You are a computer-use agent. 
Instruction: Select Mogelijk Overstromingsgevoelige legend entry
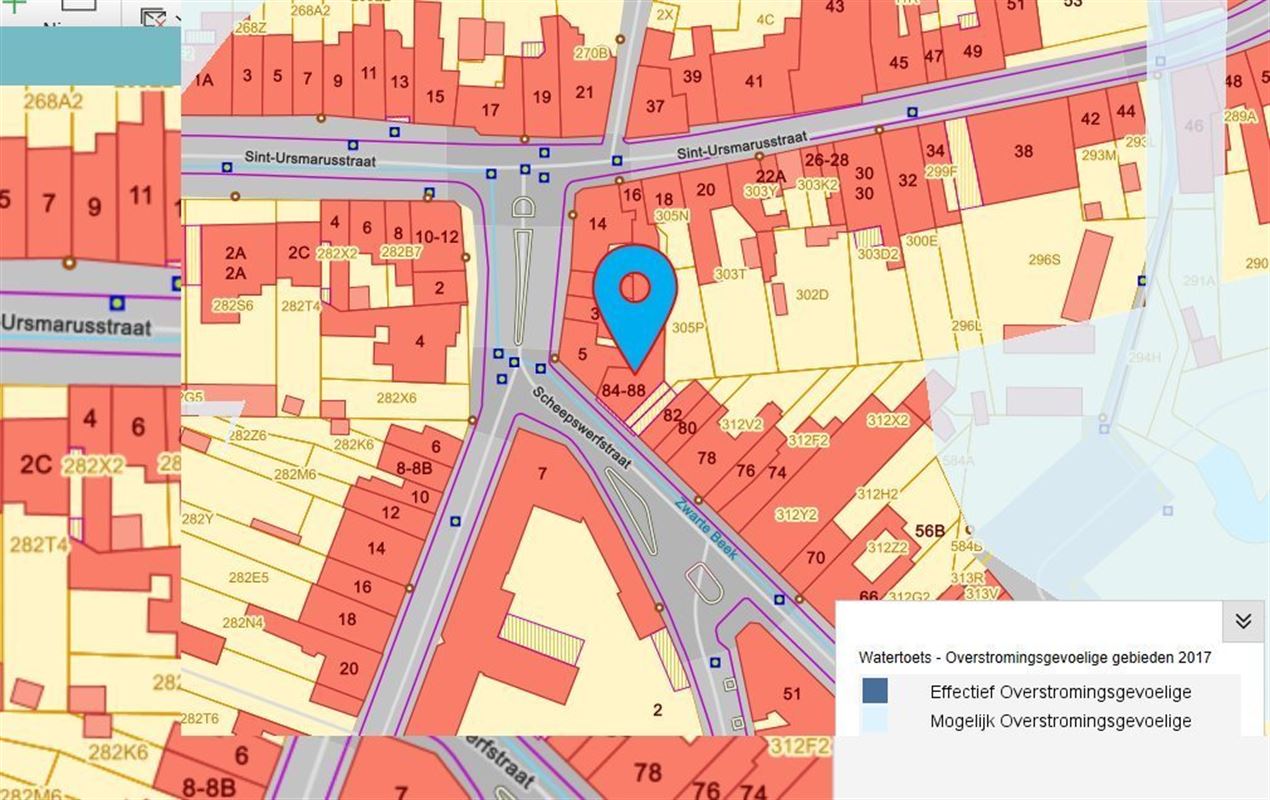1060,721
